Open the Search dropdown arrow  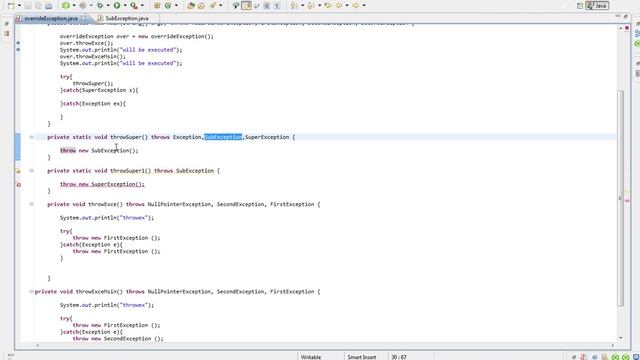coord(220,6)
